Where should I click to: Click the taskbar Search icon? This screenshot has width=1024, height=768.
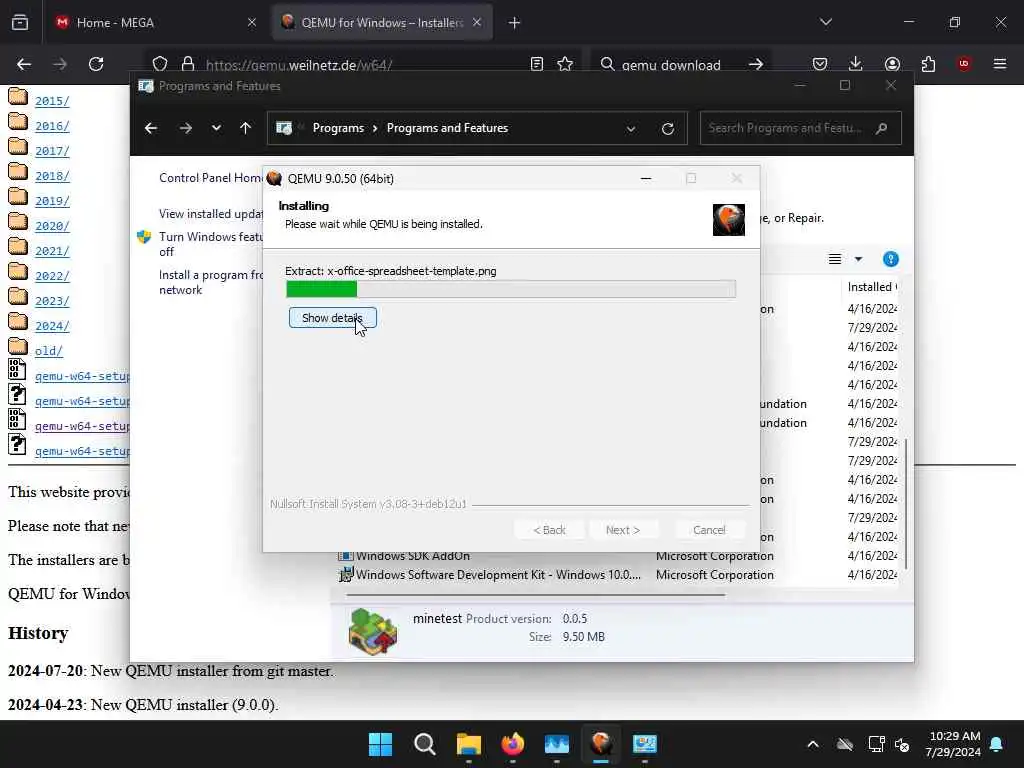coord(424,744)
